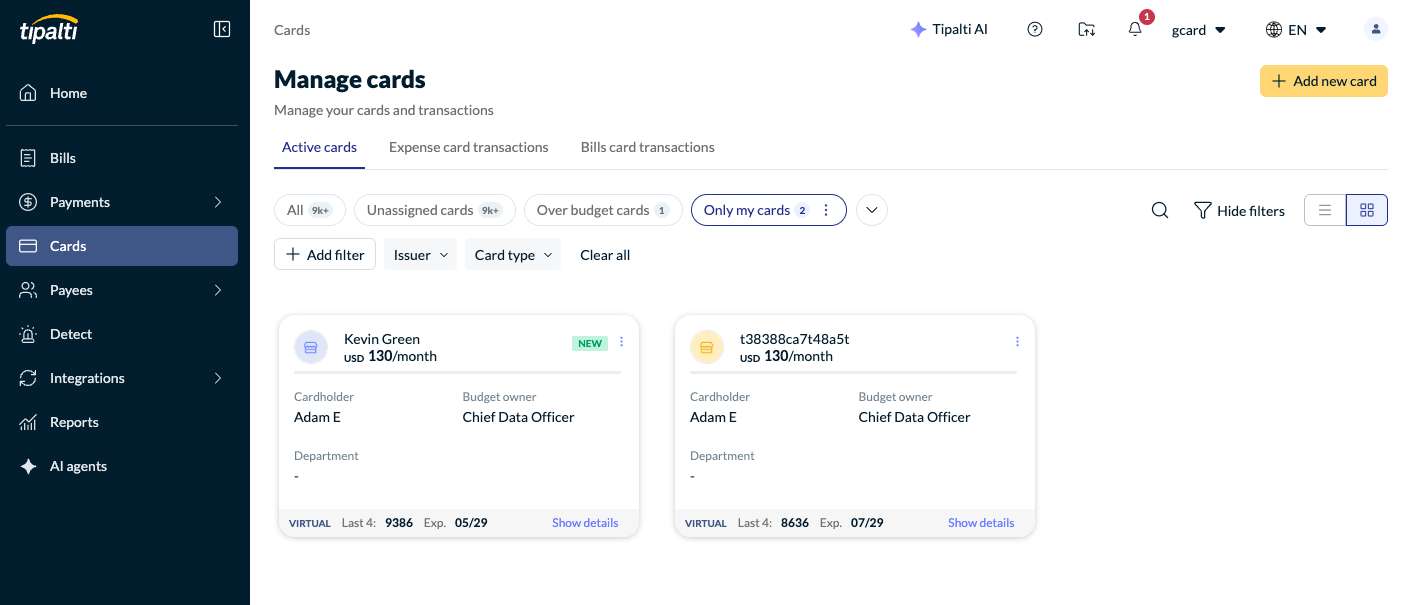Switch to Bills card transactions tab
1401x605 pixels.
click(x=648, y=147)
